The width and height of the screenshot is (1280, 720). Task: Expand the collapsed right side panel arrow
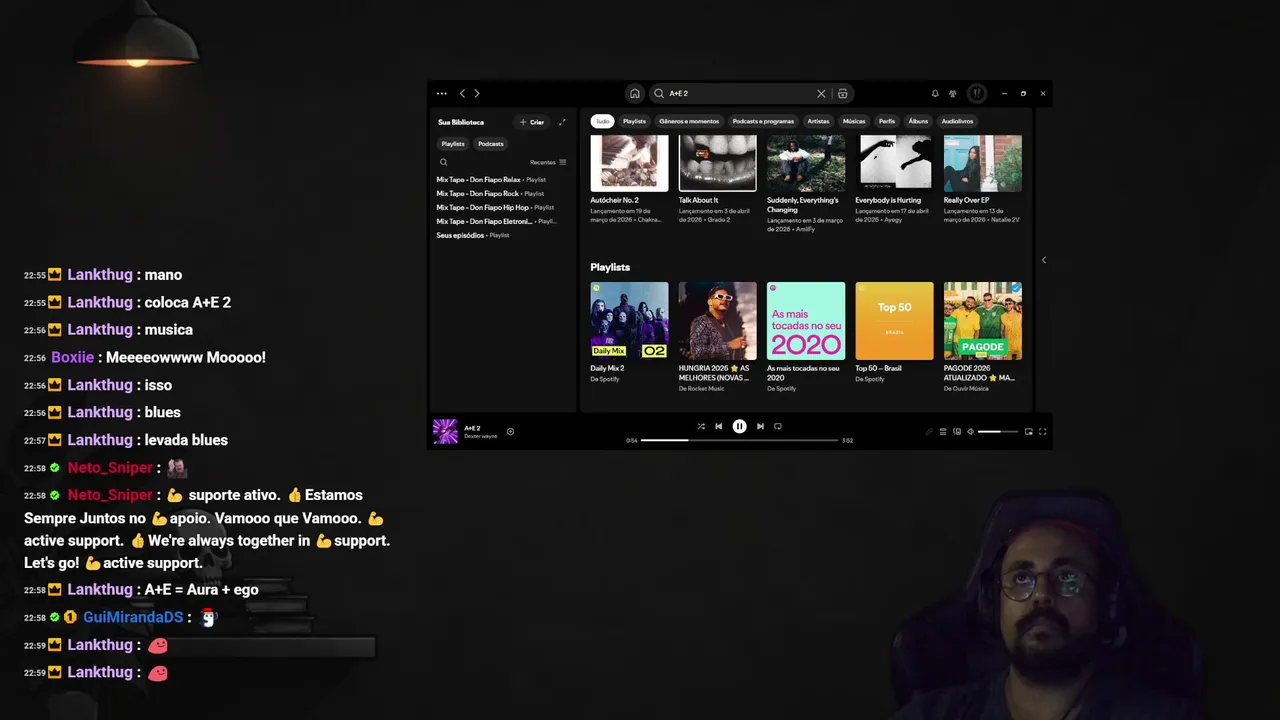tap(1043, 260)
